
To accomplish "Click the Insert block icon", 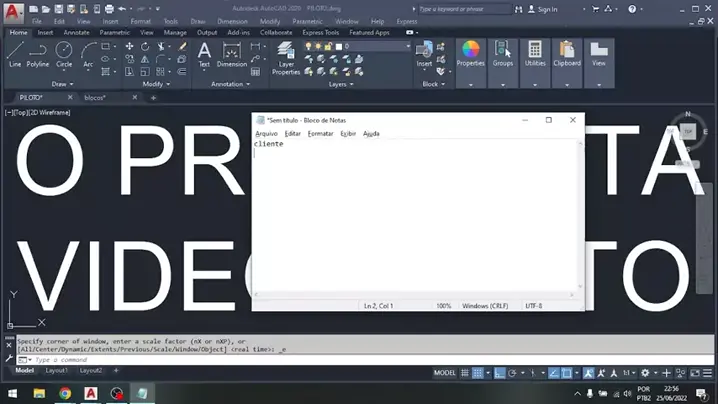I will click(x=425, y=54).
